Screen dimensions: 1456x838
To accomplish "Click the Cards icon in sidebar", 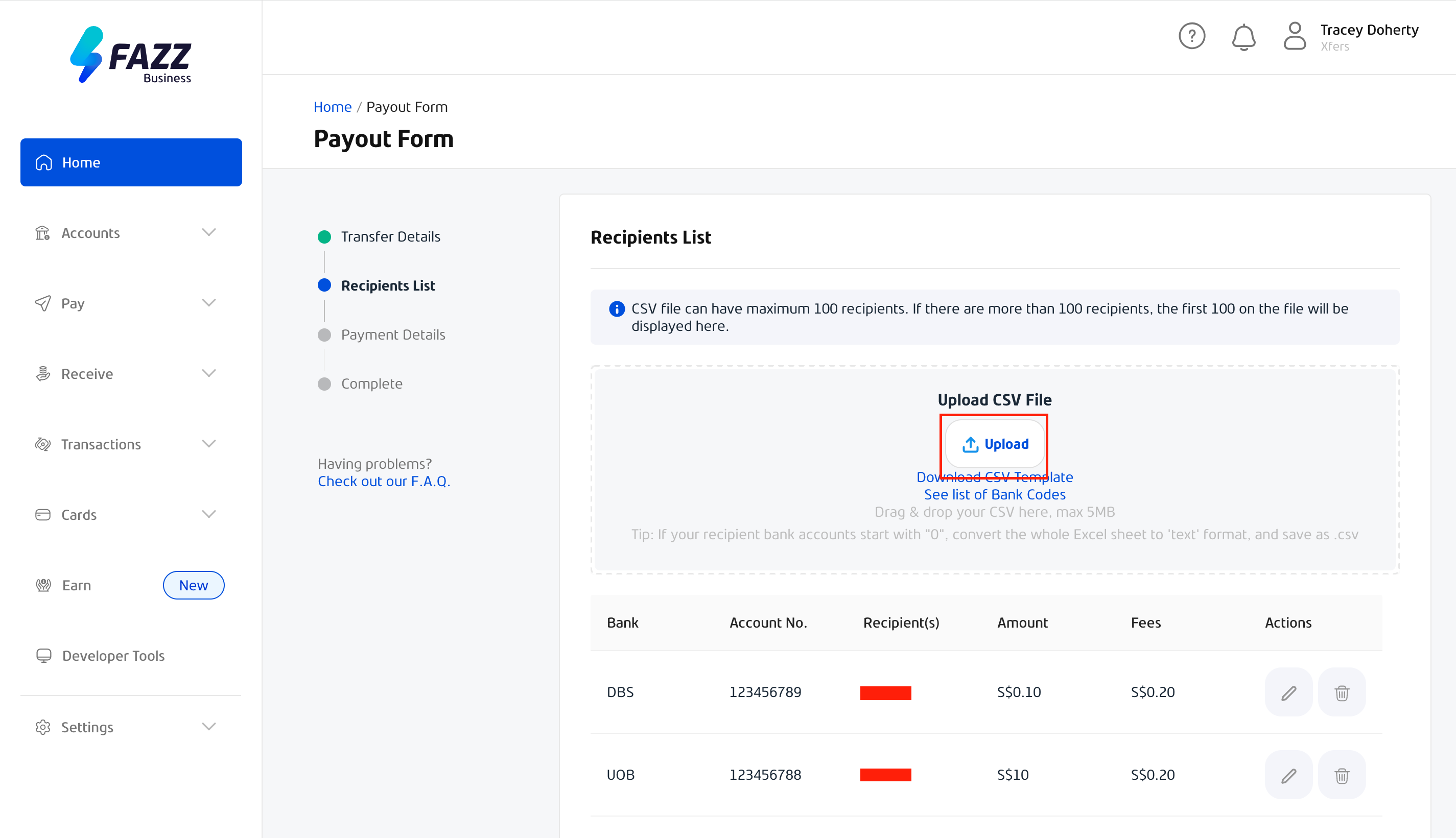I will coord(42,515).
